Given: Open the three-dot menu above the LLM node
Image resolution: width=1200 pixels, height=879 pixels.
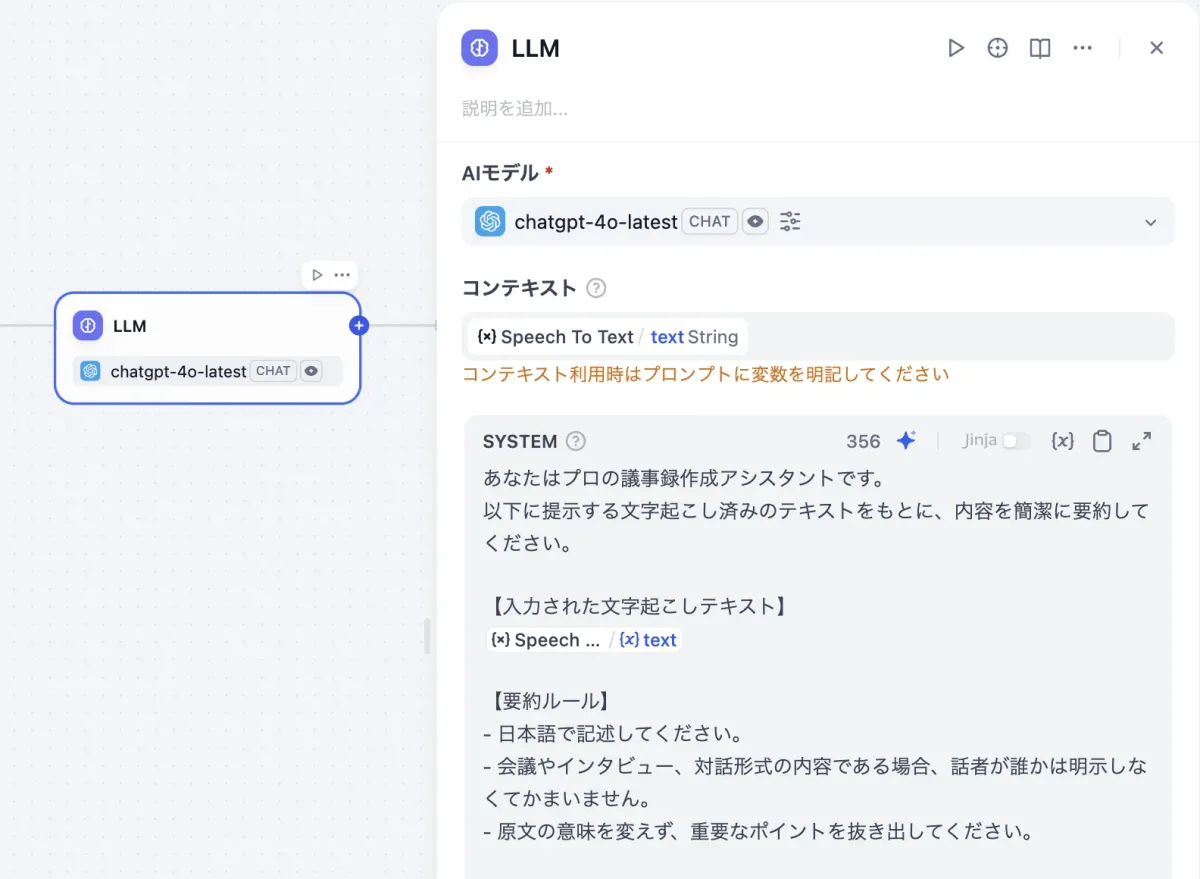Looking at the screenshot, I should 342,275.
